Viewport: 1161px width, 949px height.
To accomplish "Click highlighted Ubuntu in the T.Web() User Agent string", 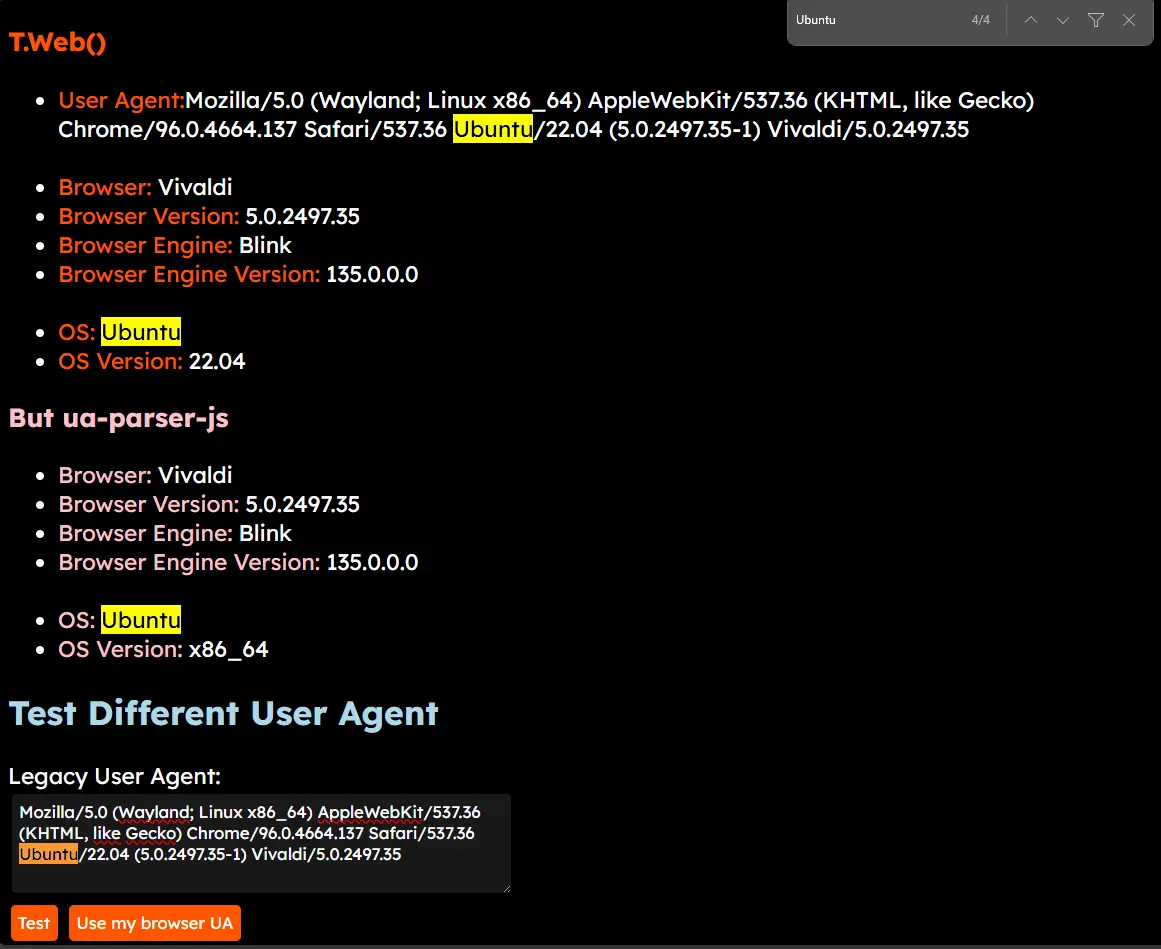I will (x=492, y=129).
